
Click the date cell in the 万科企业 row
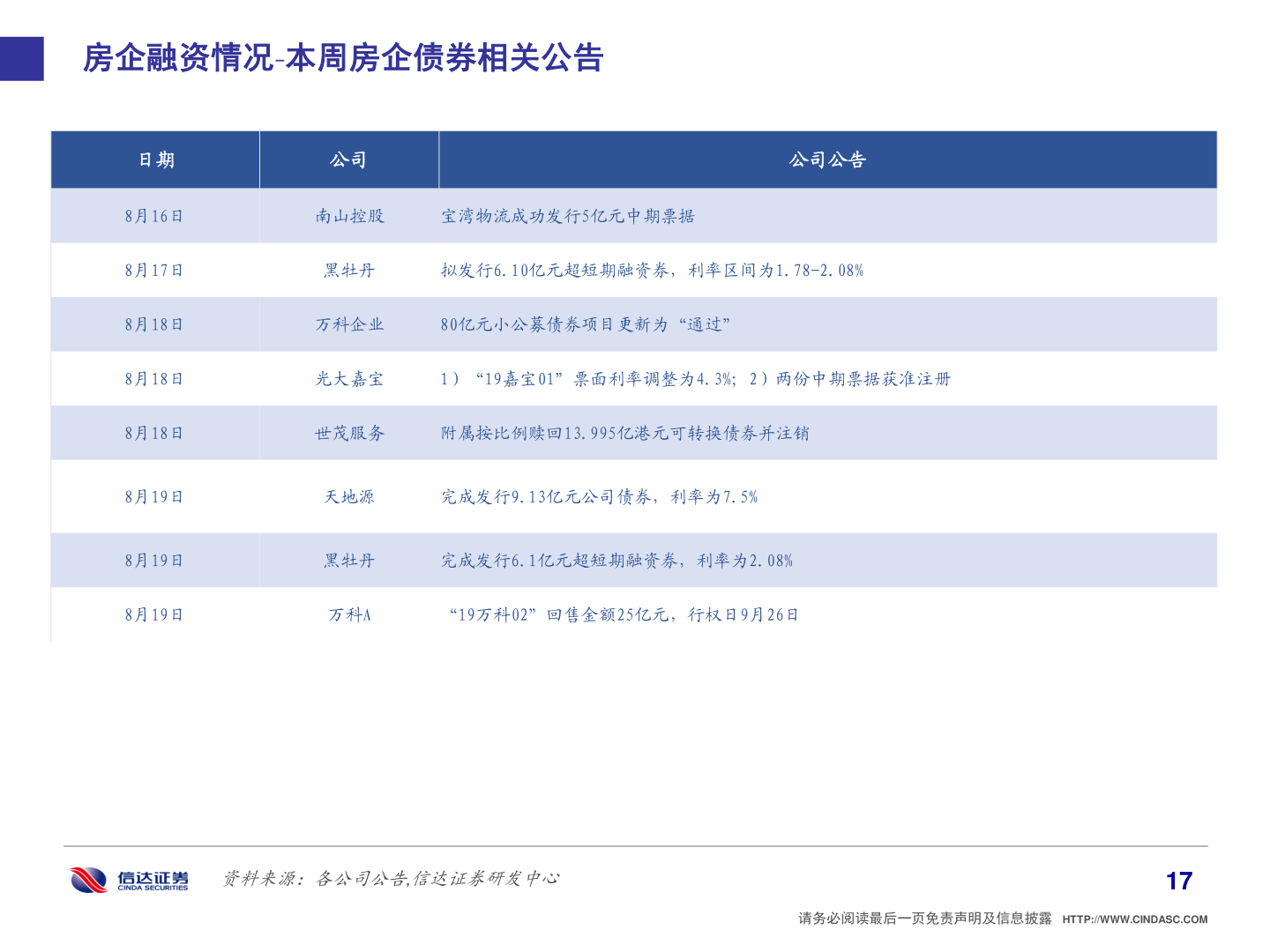154,324
